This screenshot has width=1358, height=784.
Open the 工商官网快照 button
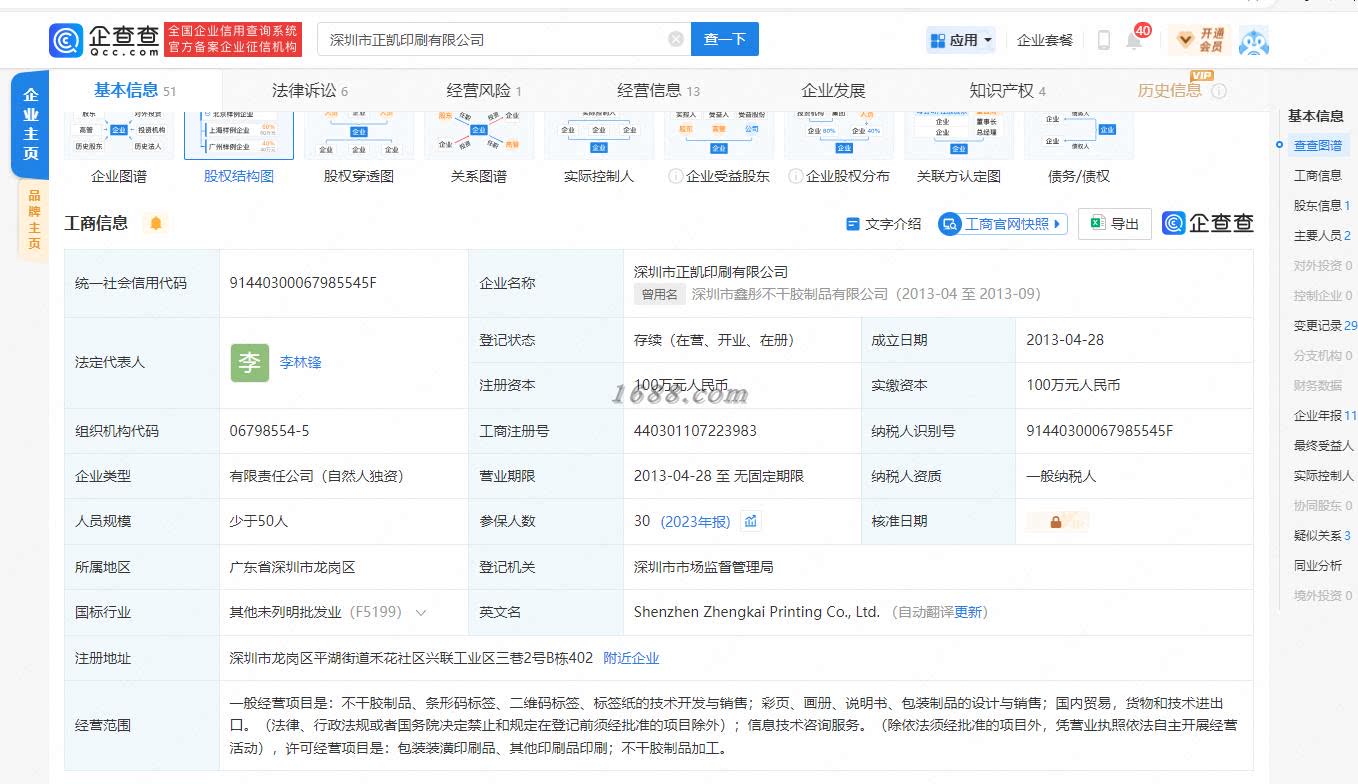(x=1003, y=224)
